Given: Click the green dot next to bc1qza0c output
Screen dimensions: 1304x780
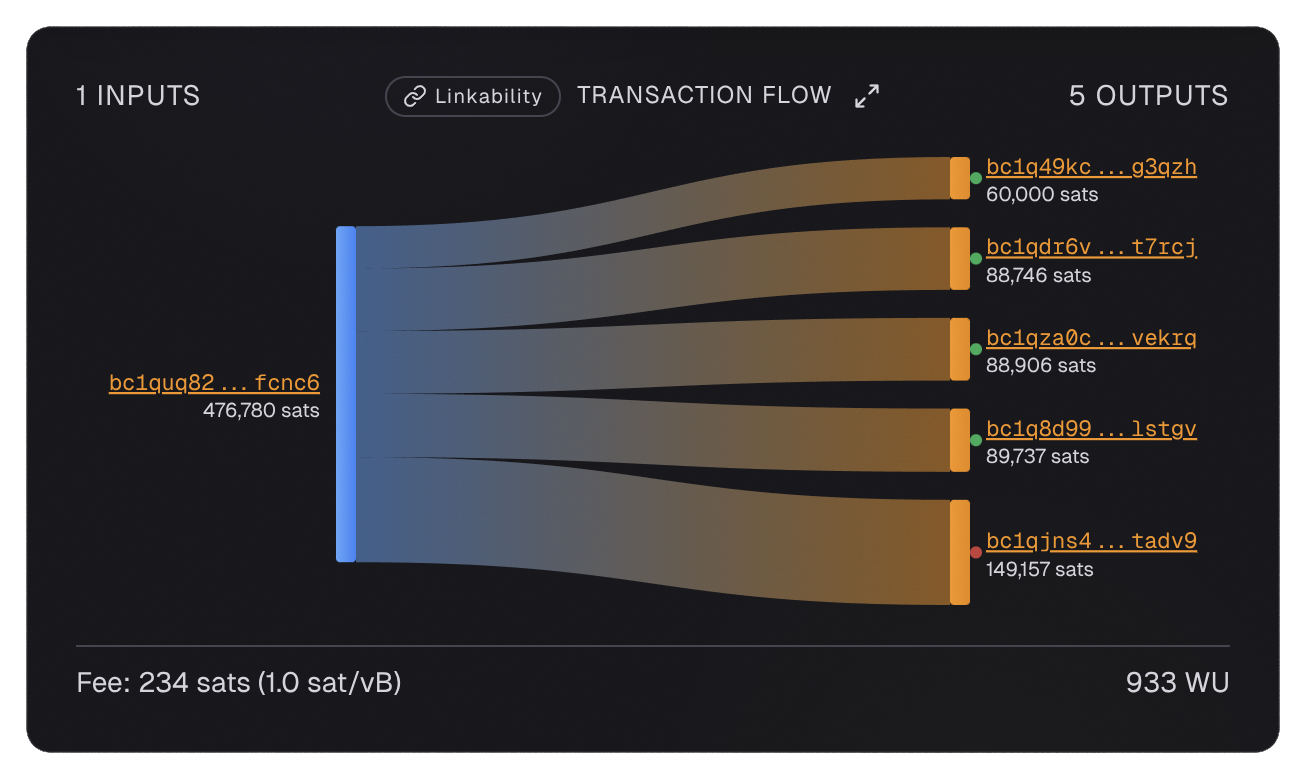Looking at the screenshot, I should pyautogui.click(x=974, y=349).
